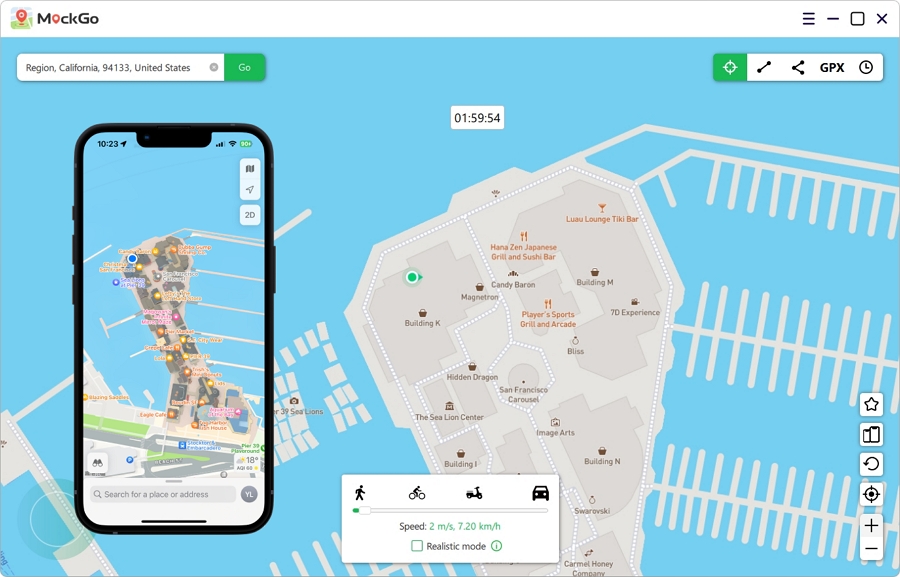Choose car driving speed mode
The image size is (900, 577).
pyautogui.click(x=540, y=493)
